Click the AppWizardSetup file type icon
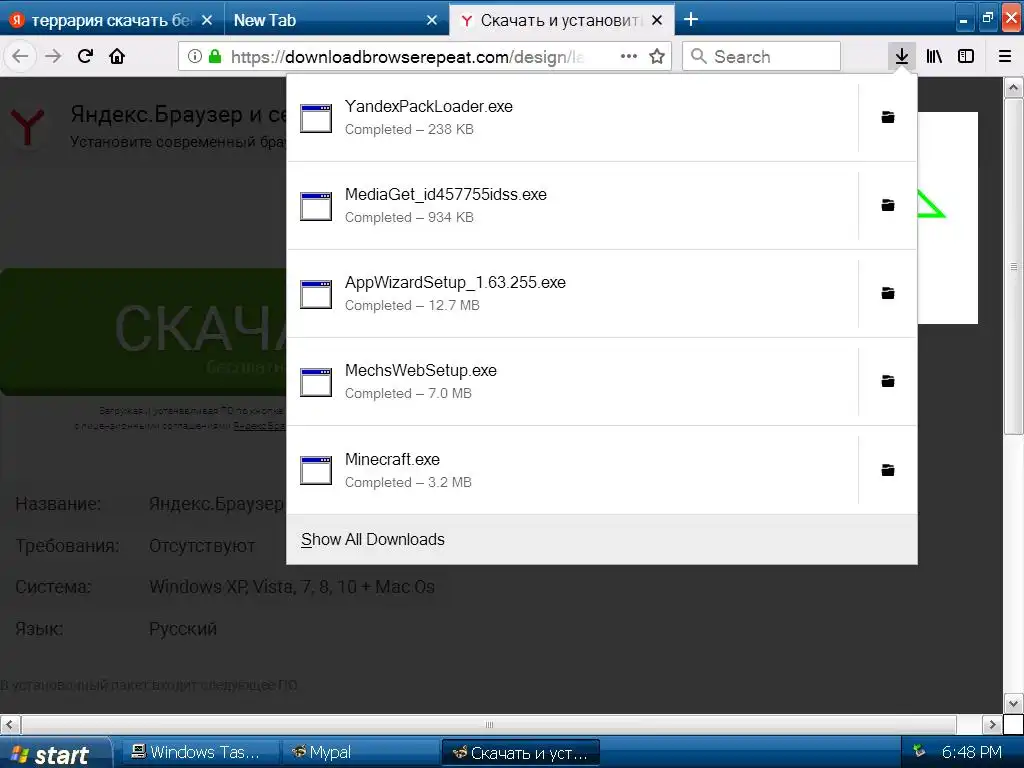The width and height of the screenshot is (1024, 768). tap(316, 295)
